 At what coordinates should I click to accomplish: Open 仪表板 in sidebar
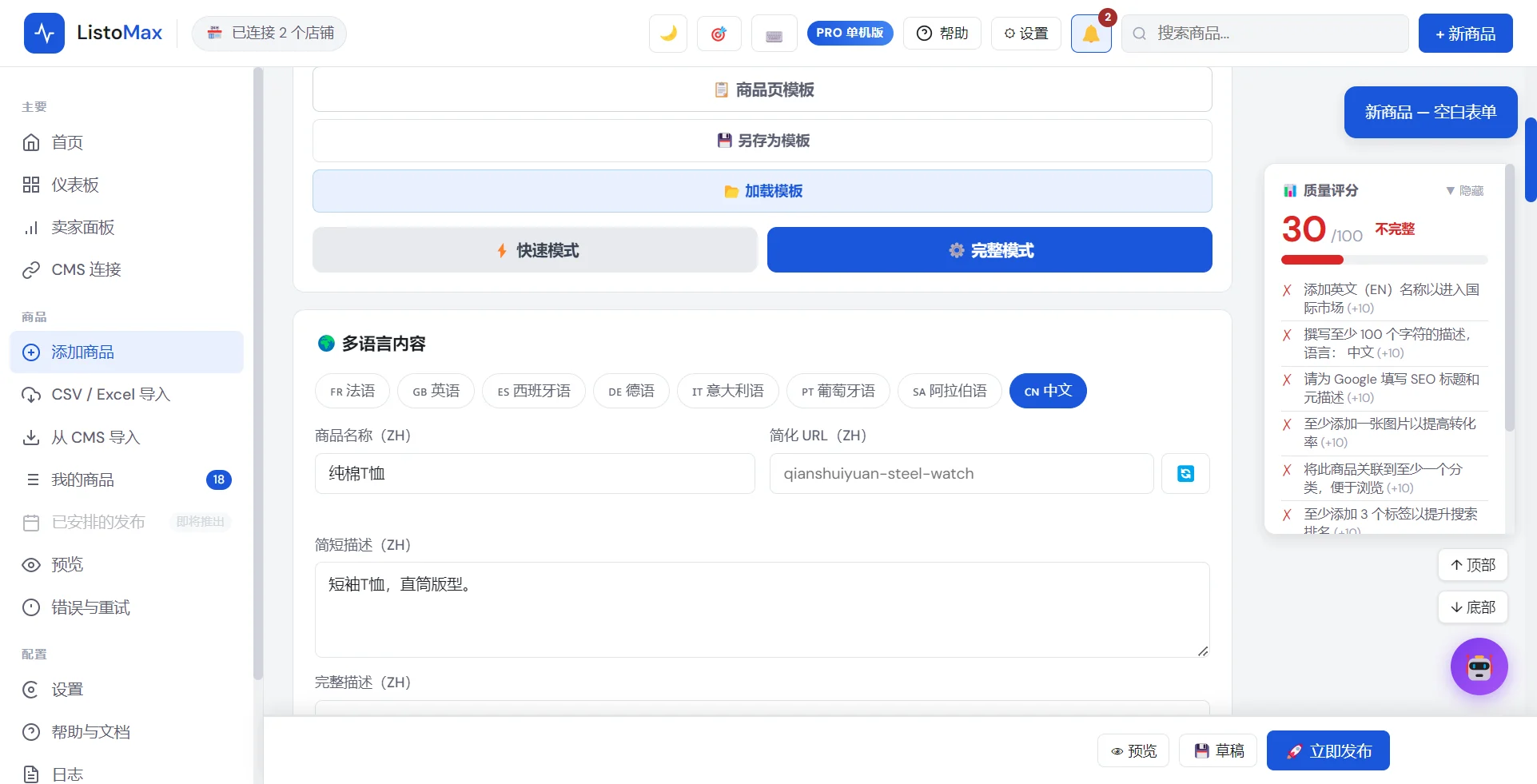[126, 185]
